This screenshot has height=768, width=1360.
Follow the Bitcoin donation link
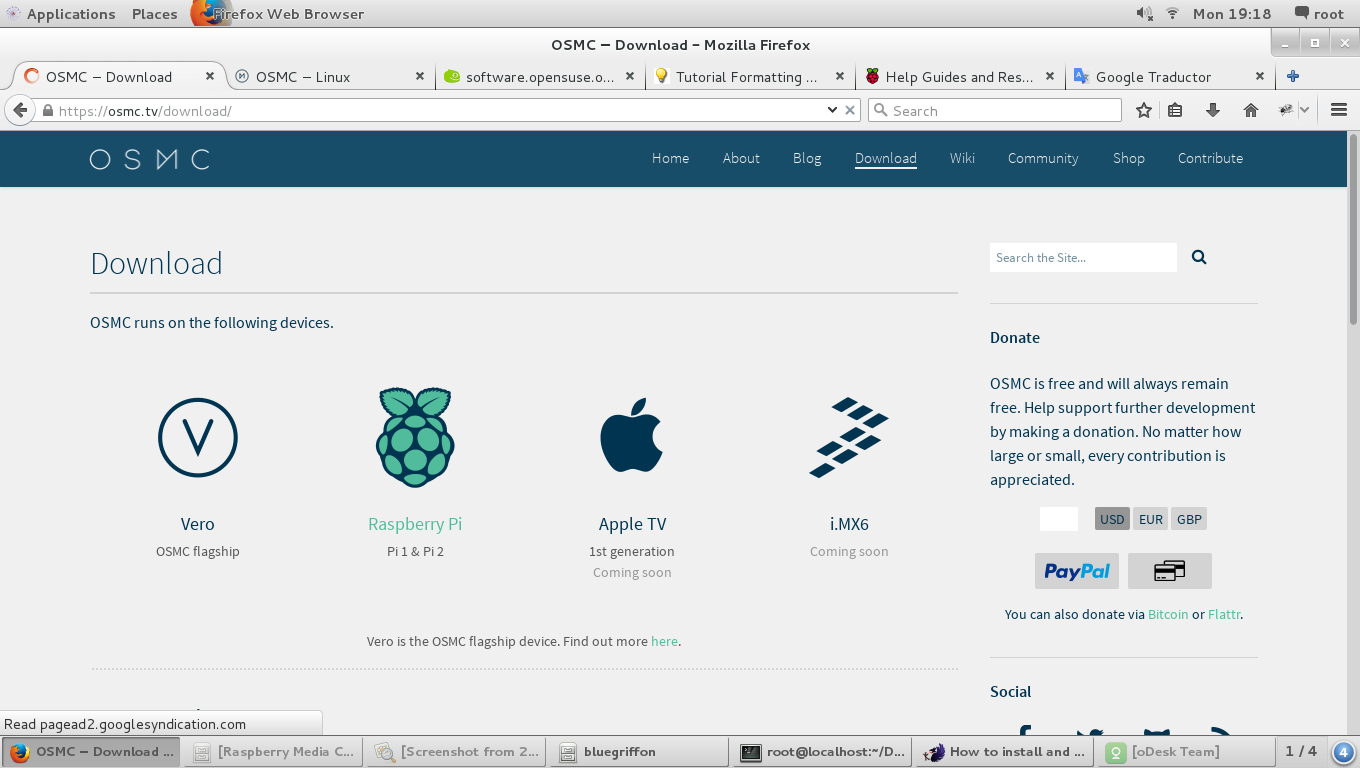tap(1168, 614)
